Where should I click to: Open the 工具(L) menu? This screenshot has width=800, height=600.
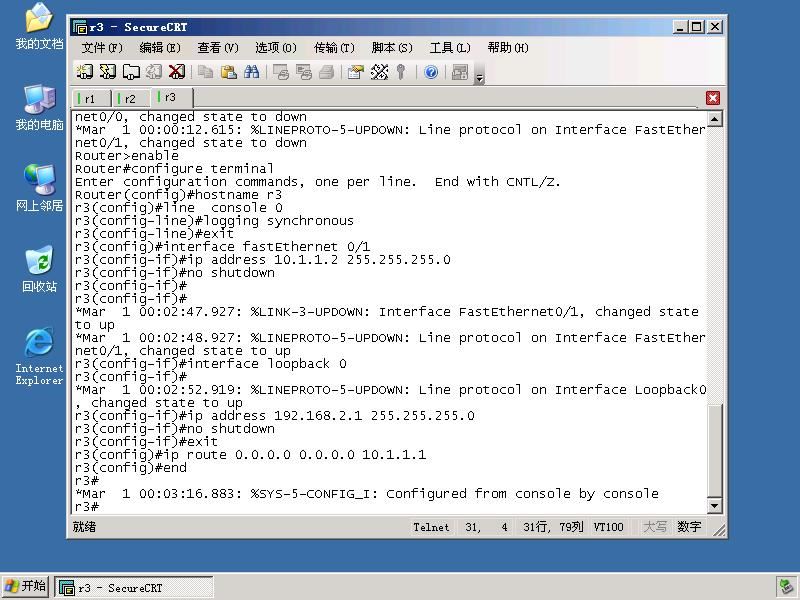click(x=449, y=48)
